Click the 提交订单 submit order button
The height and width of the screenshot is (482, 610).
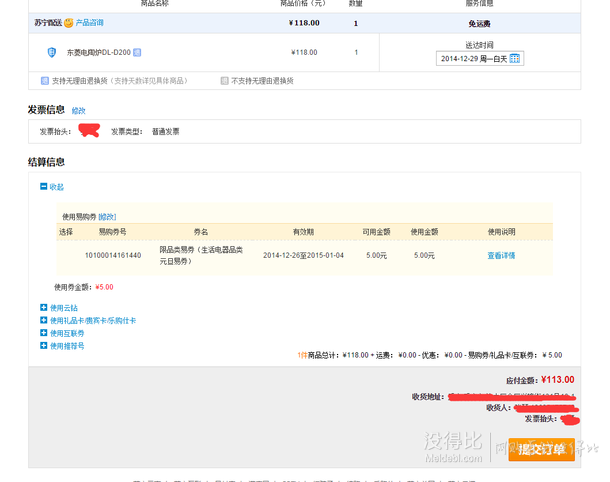point(541,449)
